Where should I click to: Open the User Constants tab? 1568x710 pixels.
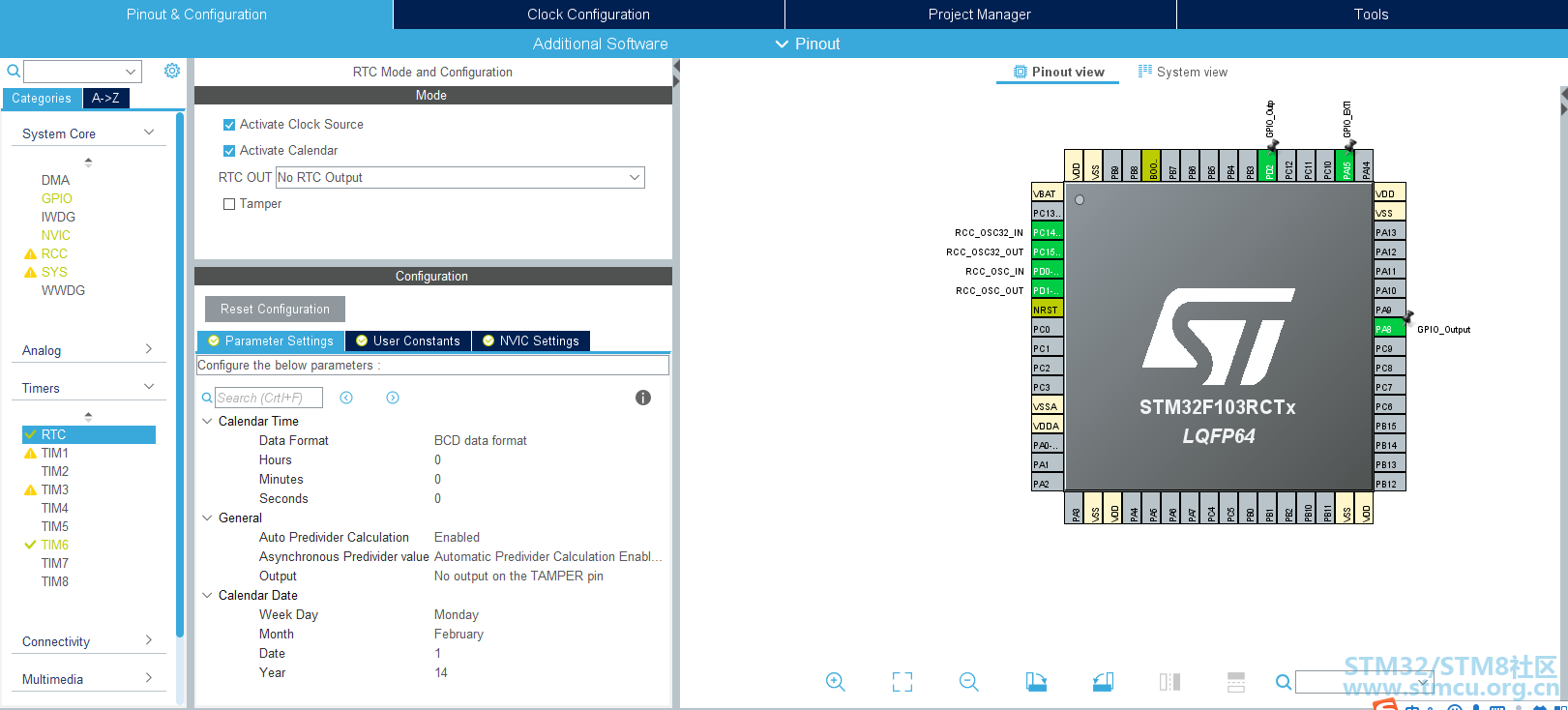coord(408,340)
